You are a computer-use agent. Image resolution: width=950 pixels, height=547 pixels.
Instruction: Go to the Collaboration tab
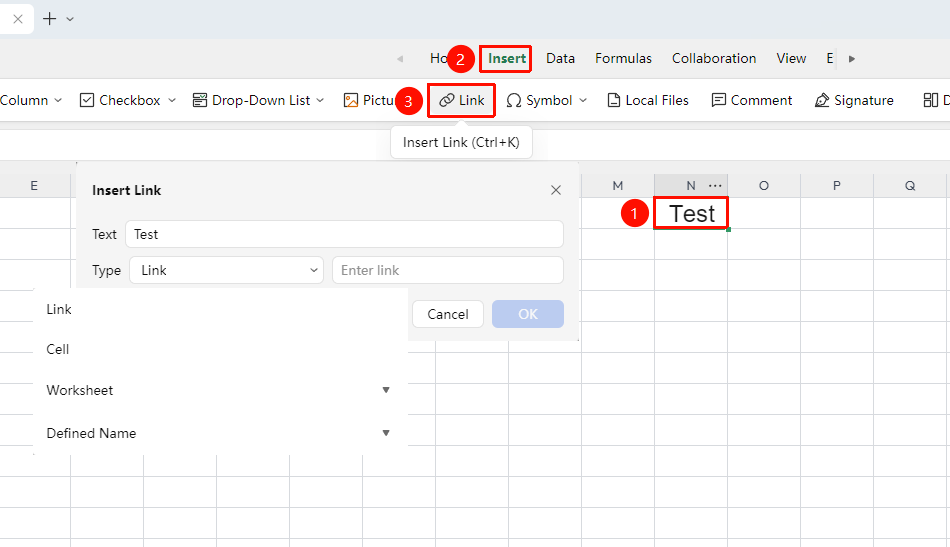[x=714, y=59]
